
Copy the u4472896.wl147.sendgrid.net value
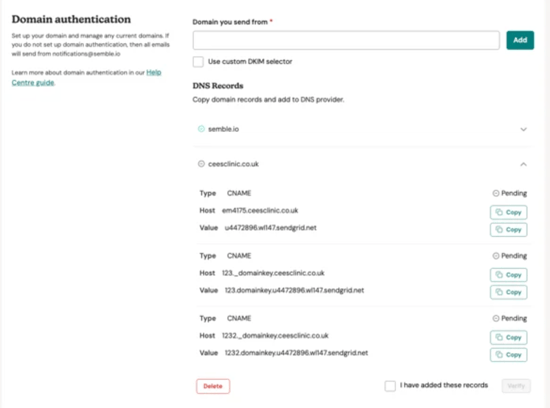pos(508,230)
